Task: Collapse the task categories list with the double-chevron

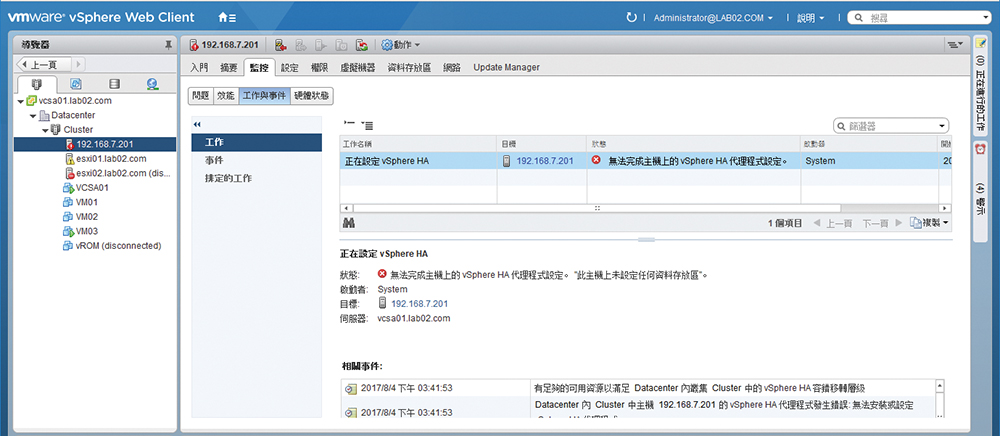Action: tap(196, 124)
